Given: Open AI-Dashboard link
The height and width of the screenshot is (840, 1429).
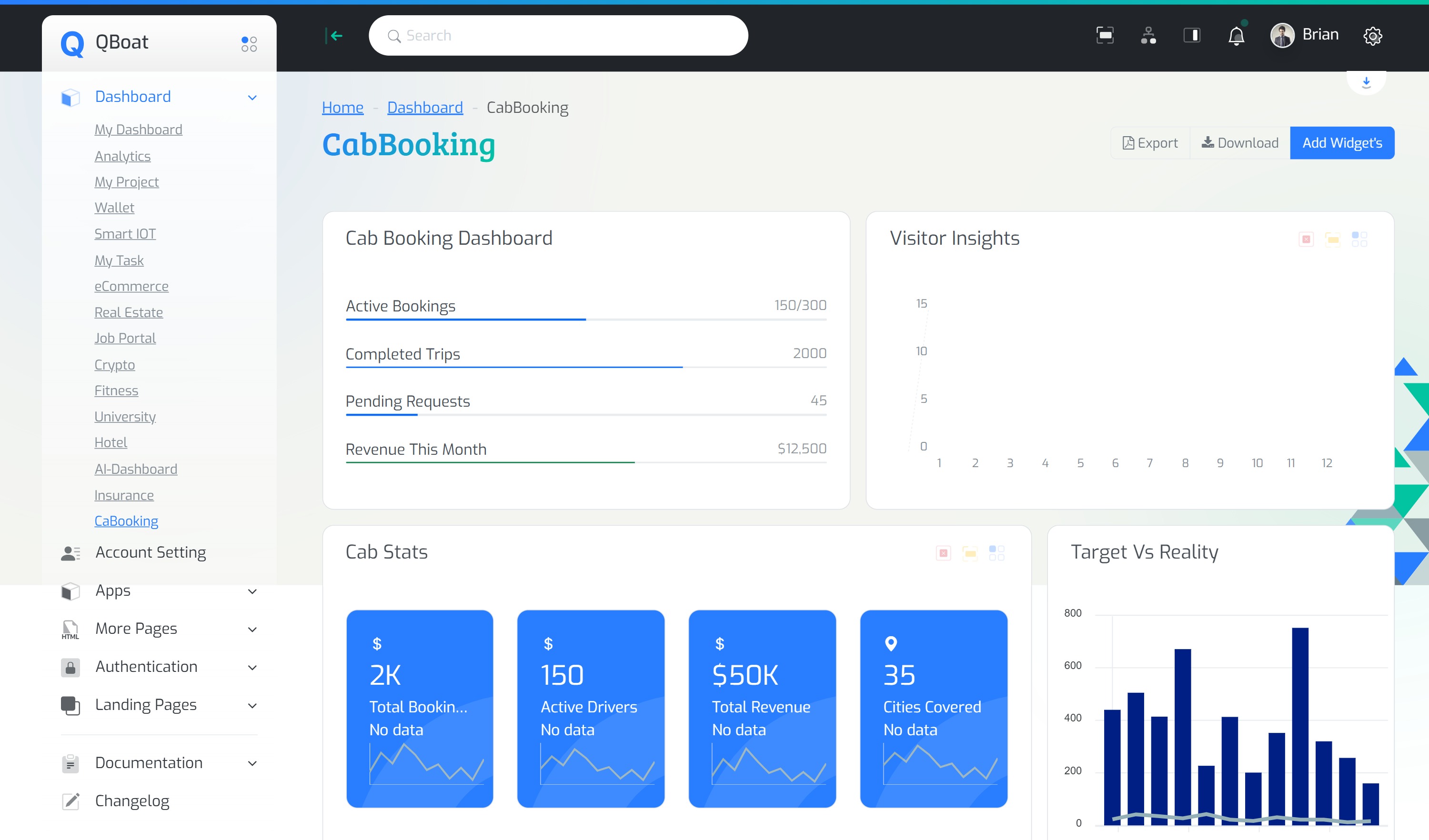Looking at the screenshot, I should click(x=136, y=469).
